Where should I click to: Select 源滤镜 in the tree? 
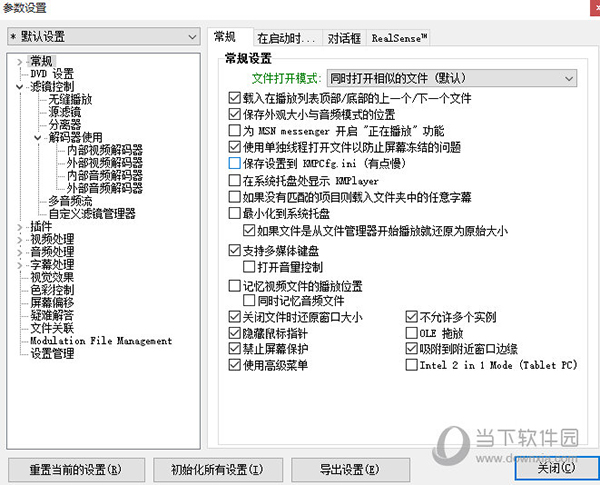[x=65, y=112]
